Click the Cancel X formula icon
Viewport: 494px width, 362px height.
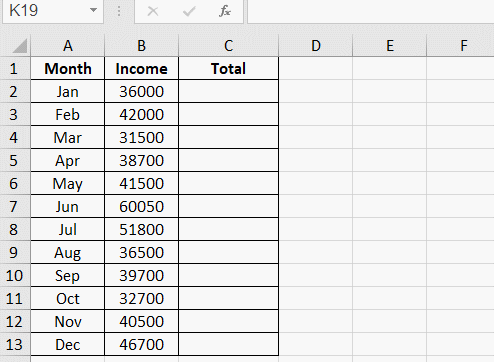tap(153, 11)
